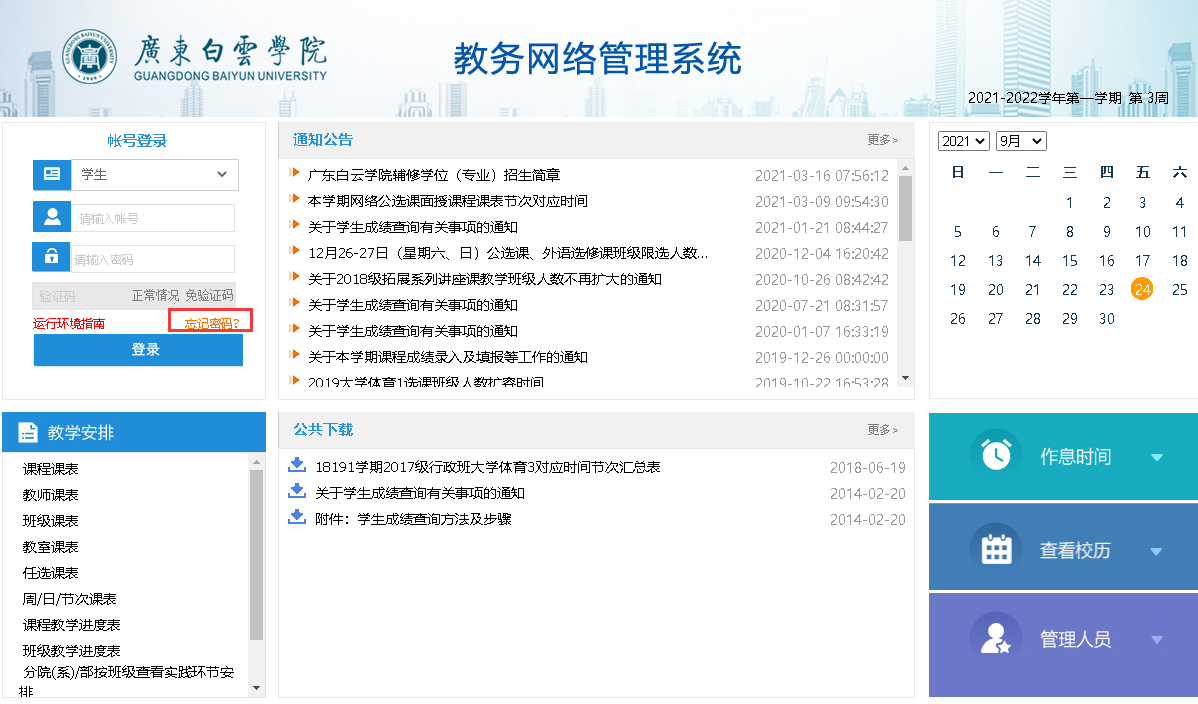The height and width of the screenshot is (704, 1198).
Task: Click 更多» in the 通知公告 panel
Action: 882,140
